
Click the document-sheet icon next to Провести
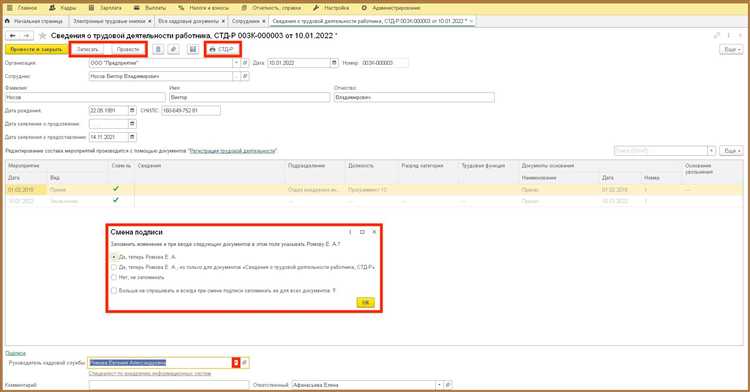pos(158,49)
